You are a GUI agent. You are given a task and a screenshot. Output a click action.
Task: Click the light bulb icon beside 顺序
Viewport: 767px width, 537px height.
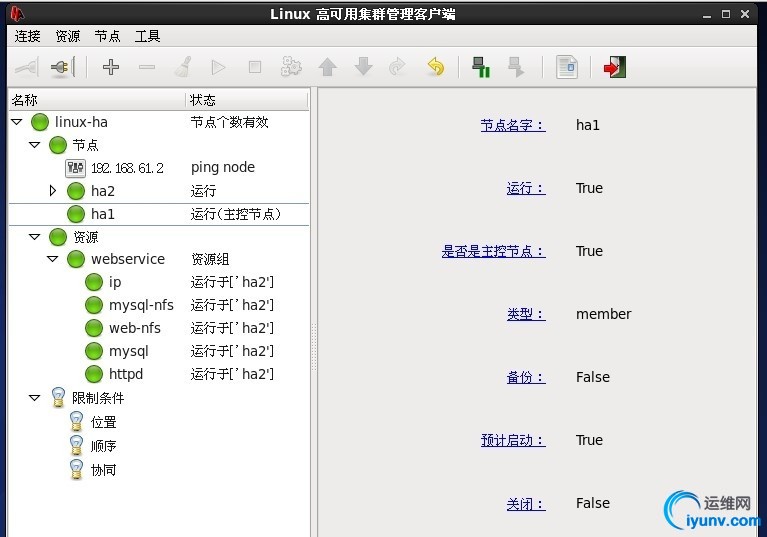(x=76, y=446)
